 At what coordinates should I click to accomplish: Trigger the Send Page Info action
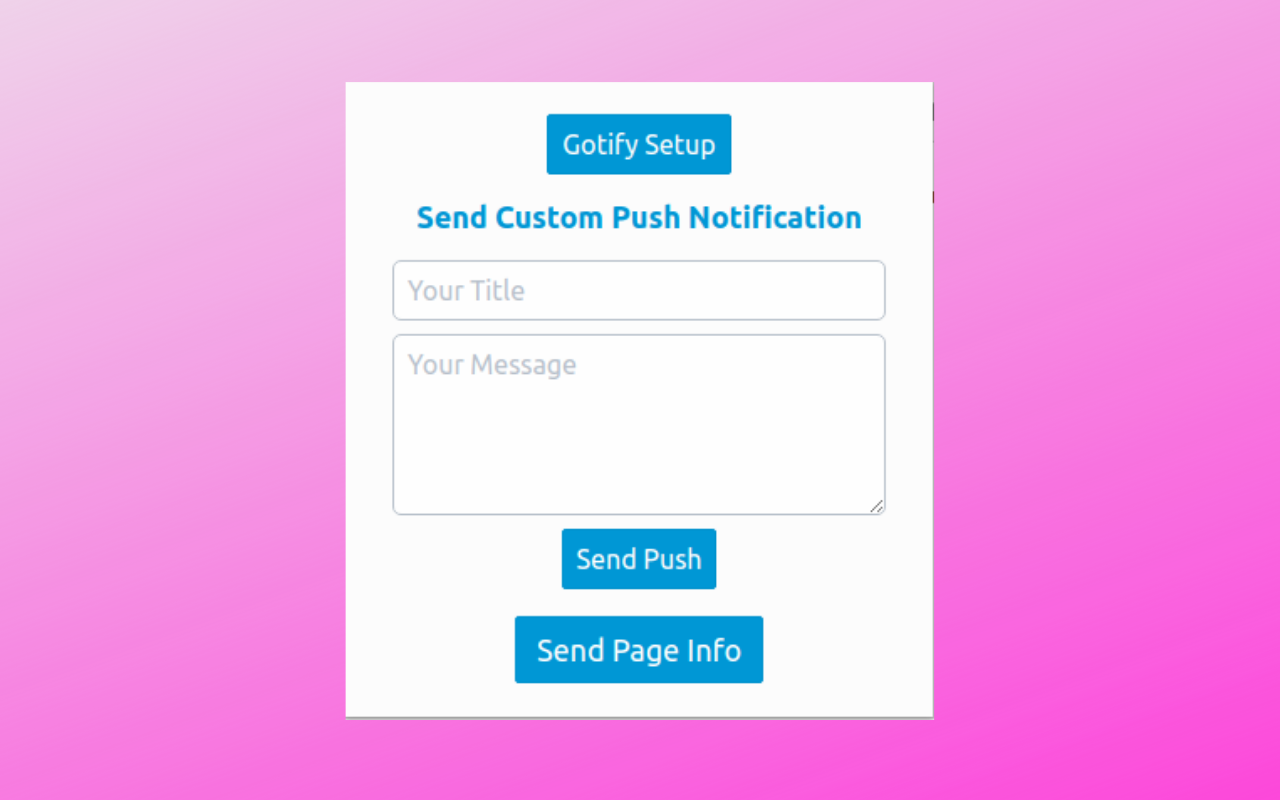[x=638, y=650]
